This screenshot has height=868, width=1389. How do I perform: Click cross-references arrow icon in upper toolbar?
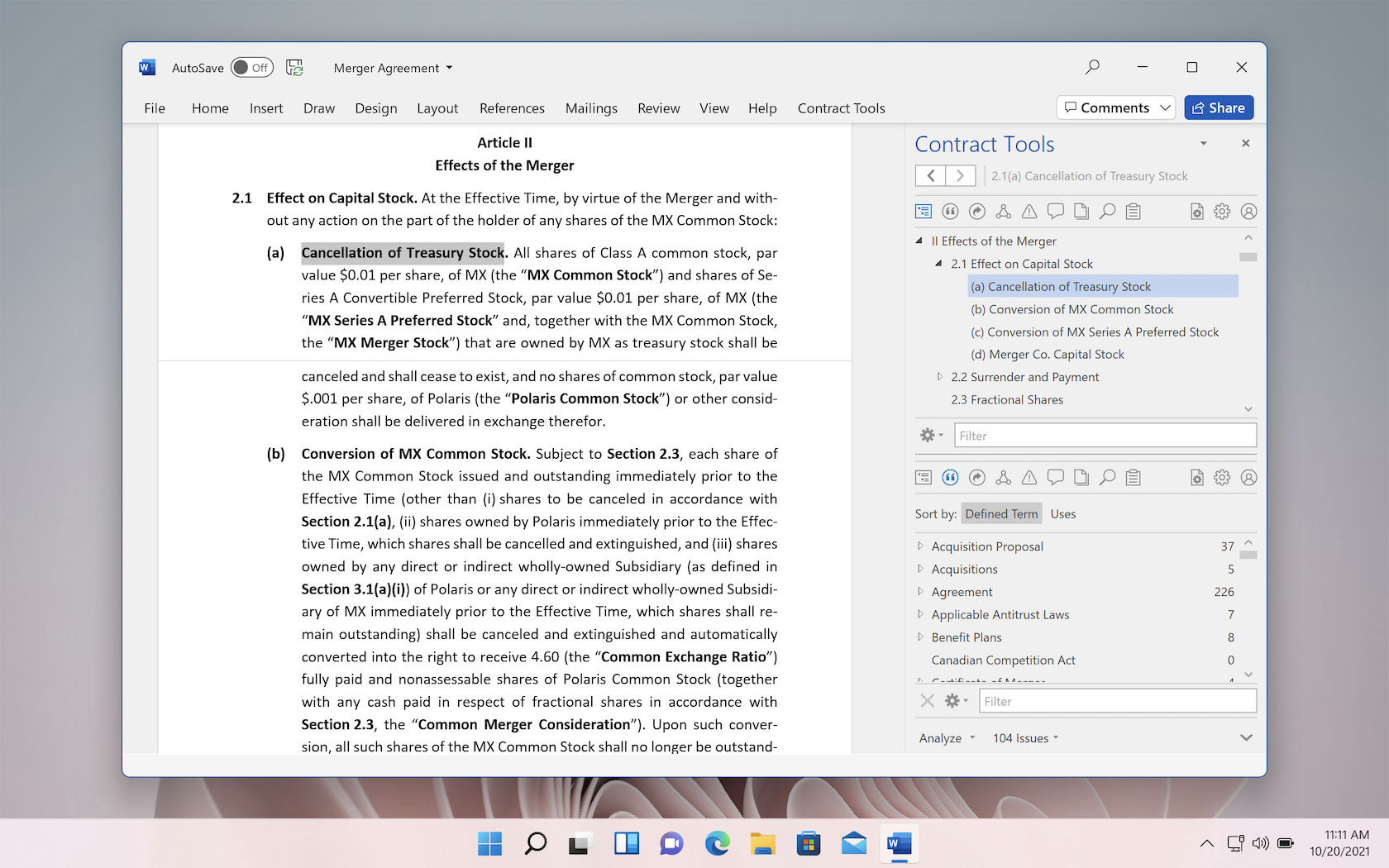[x=977, y=212]
